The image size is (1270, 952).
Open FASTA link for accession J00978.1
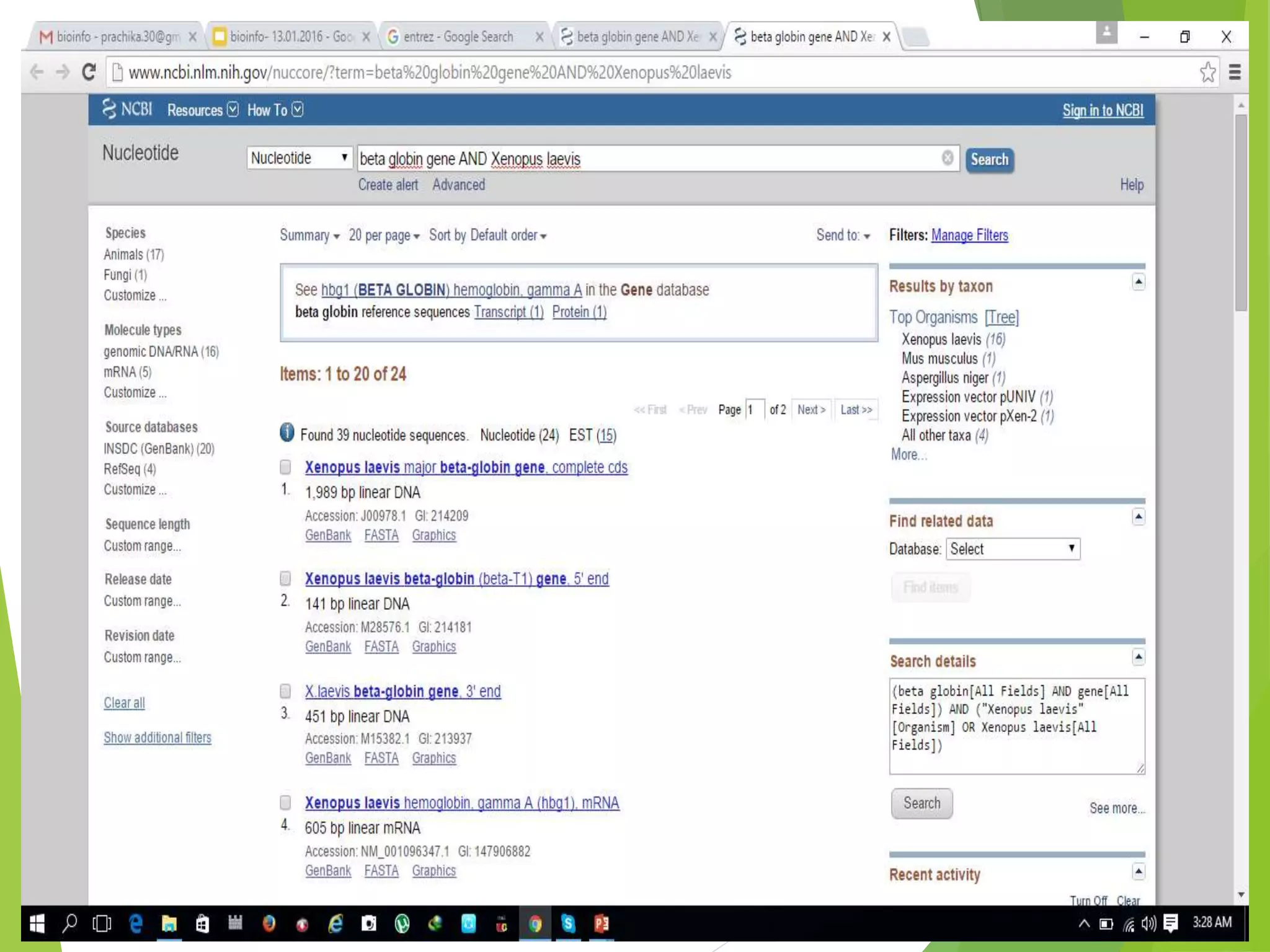(381, 535)
